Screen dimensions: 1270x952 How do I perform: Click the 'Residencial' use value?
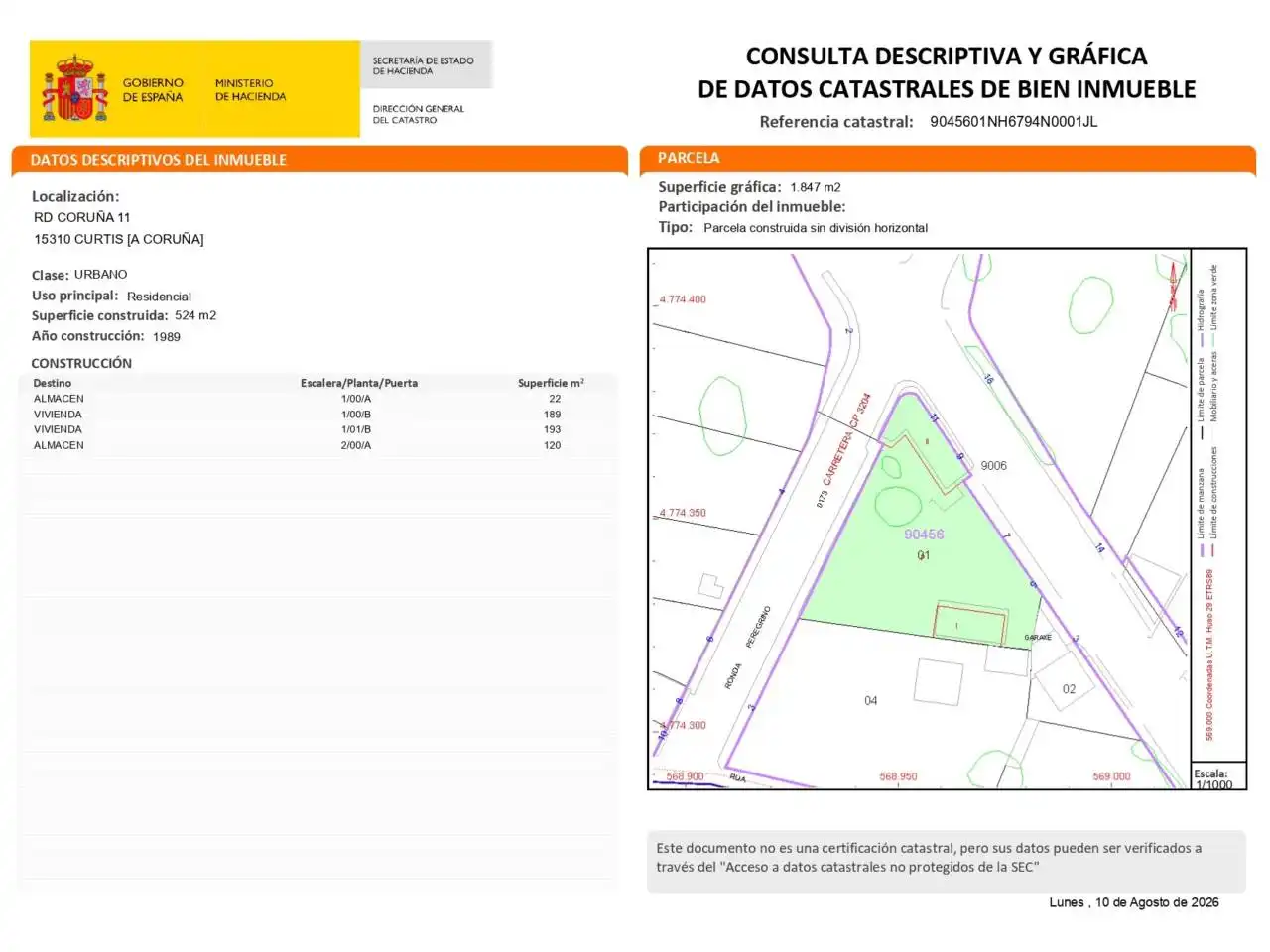click(x=159, y=297)
